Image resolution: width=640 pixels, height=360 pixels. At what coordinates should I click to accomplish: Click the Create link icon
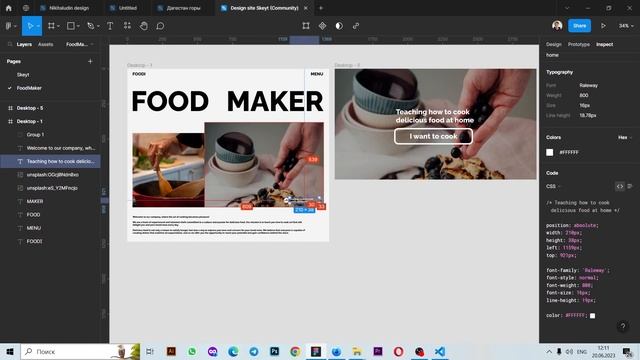pos(356,26)
